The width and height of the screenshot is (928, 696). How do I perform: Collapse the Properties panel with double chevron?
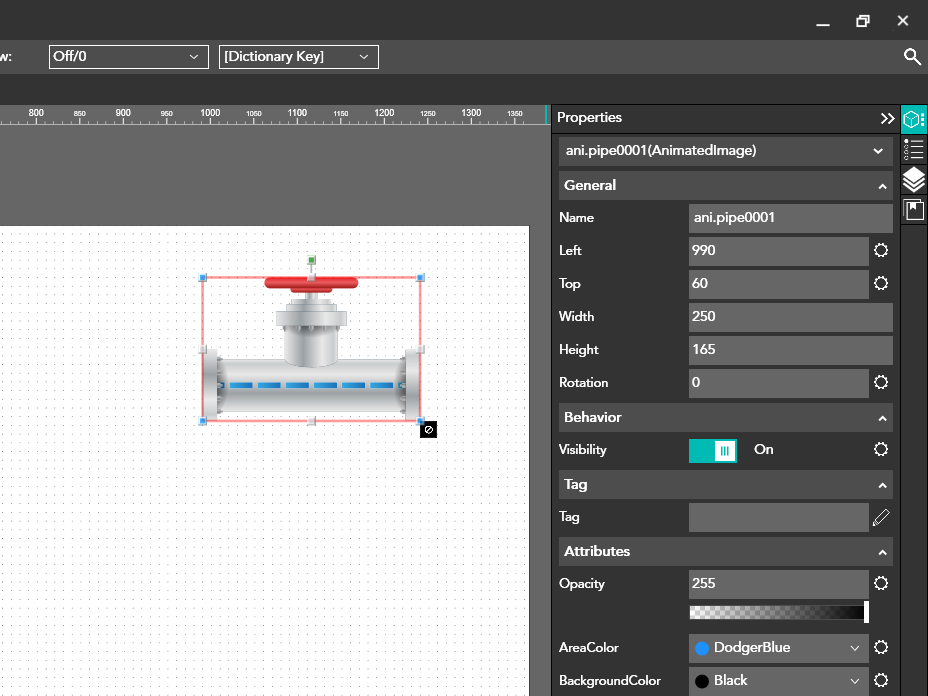[887, 118]
